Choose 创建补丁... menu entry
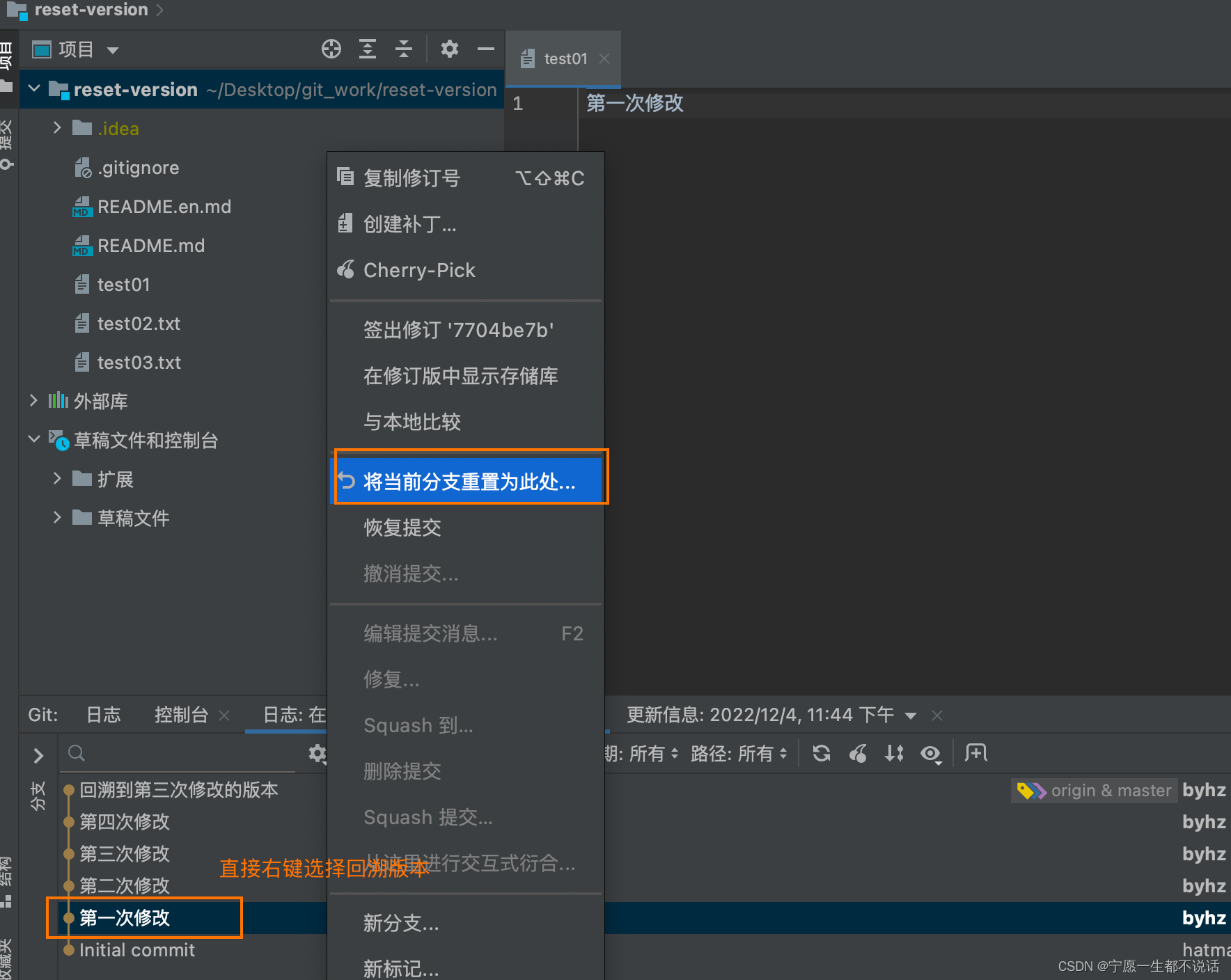This screenshot has height=980, width=1231. point(465,224)
